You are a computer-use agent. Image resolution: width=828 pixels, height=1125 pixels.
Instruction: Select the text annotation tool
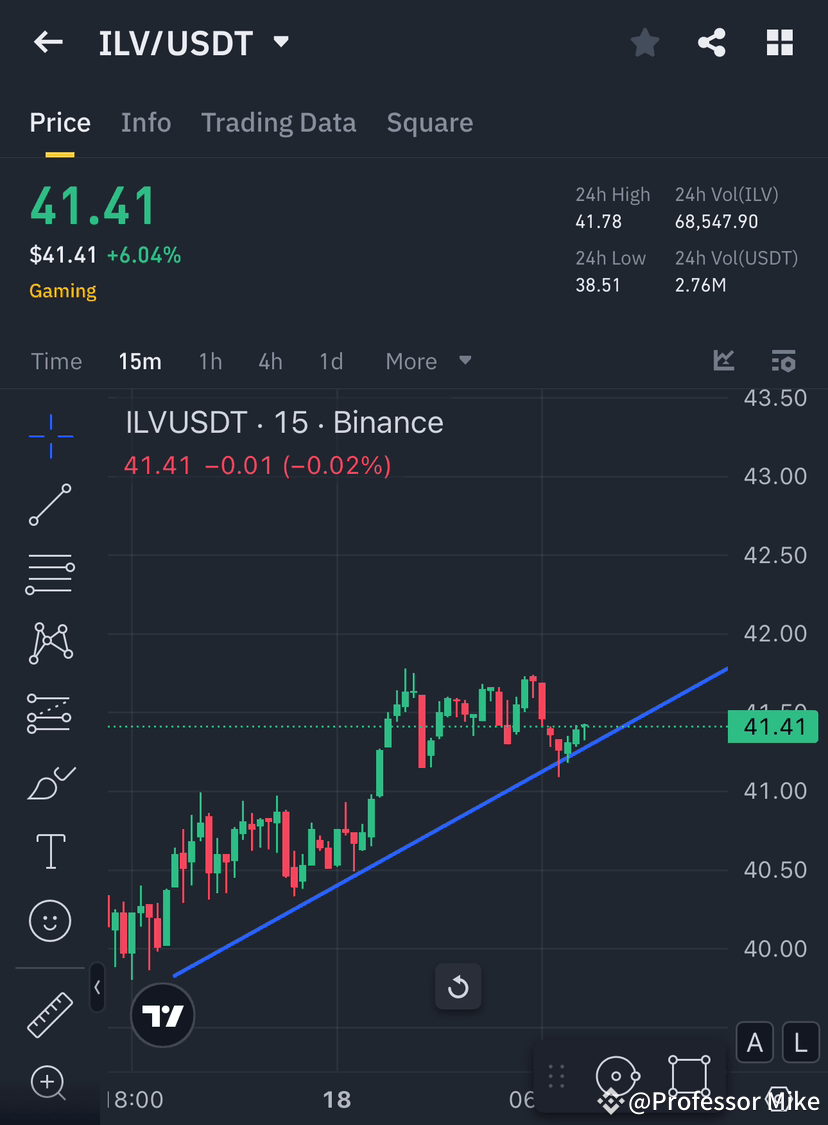[50, 851]
